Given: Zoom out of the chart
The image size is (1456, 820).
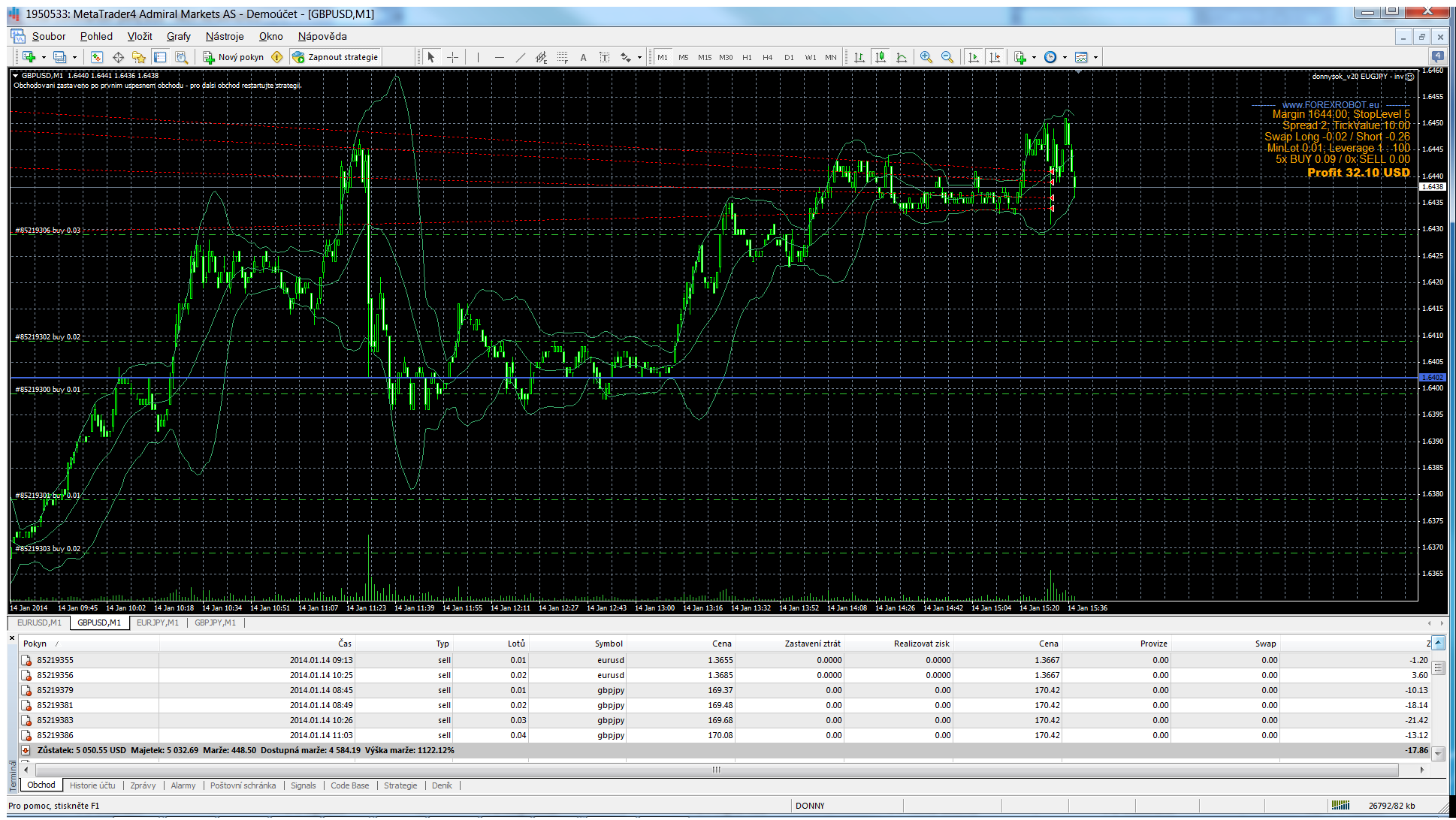Looking at the screenshot, I should 947,57.
